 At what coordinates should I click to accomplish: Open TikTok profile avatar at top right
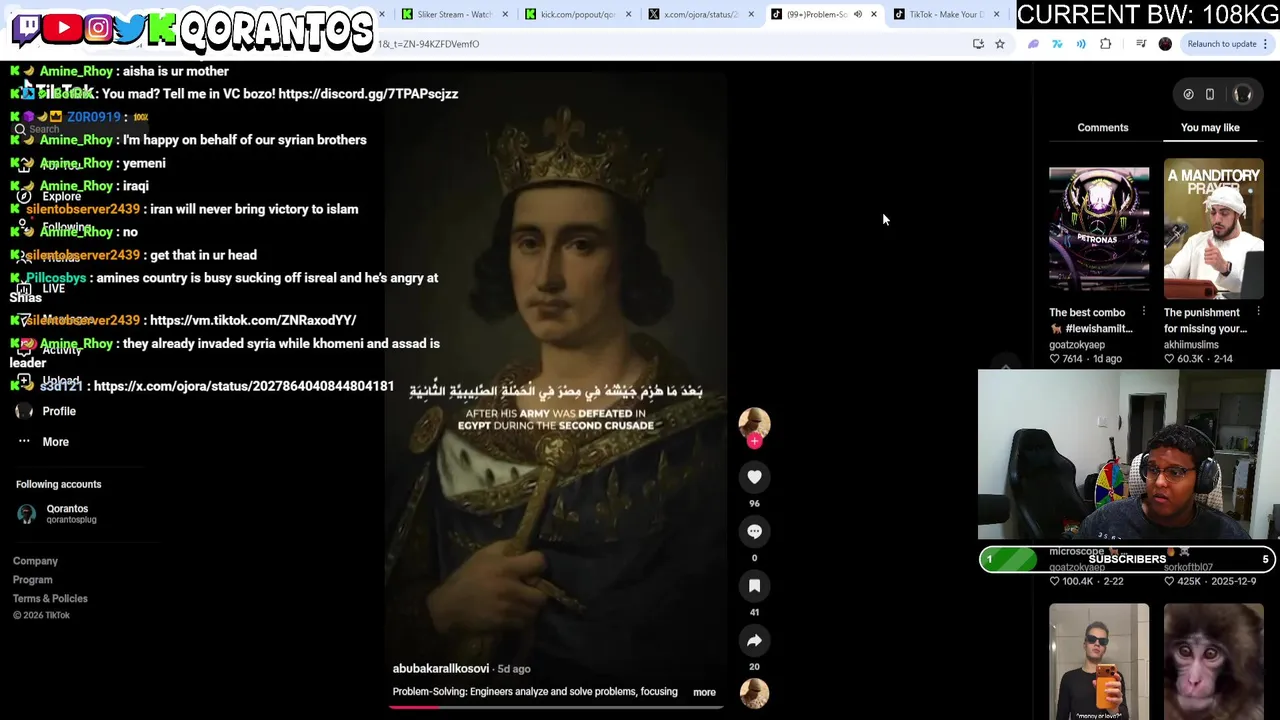coord(1243,94)
